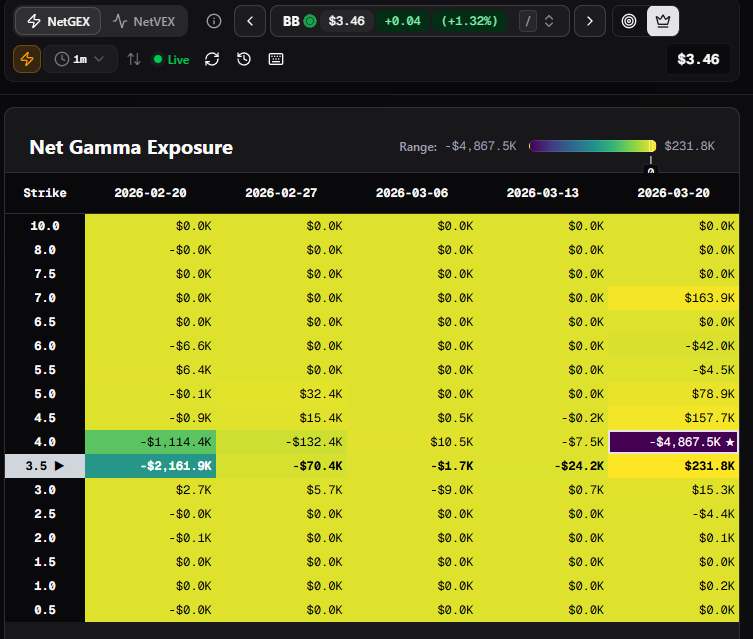The width and height of the screenshot is (753, 639).
Task: Click the -$9.0K cell
Action: click(x=412, y=490)
